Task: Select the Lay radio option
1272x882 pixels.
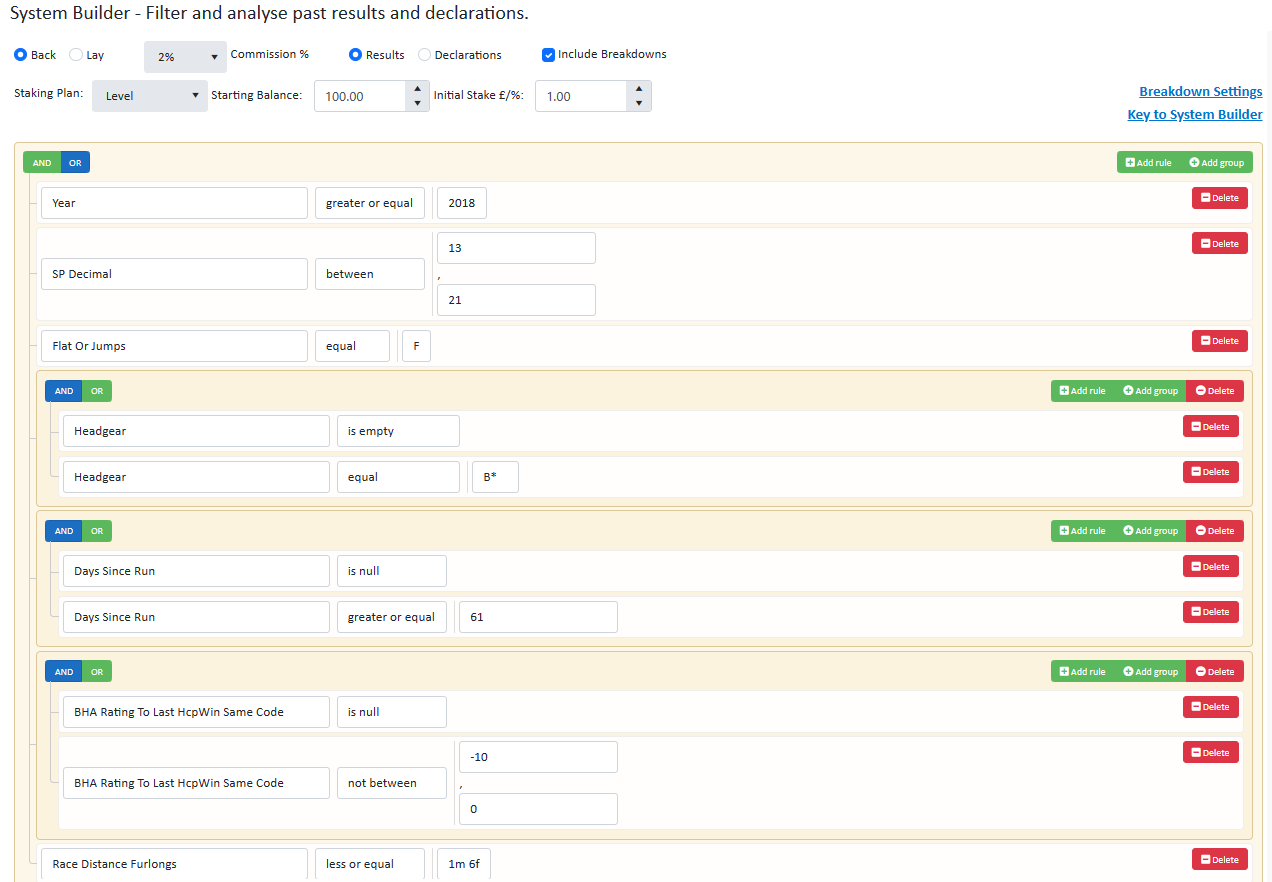Action: 76,55
